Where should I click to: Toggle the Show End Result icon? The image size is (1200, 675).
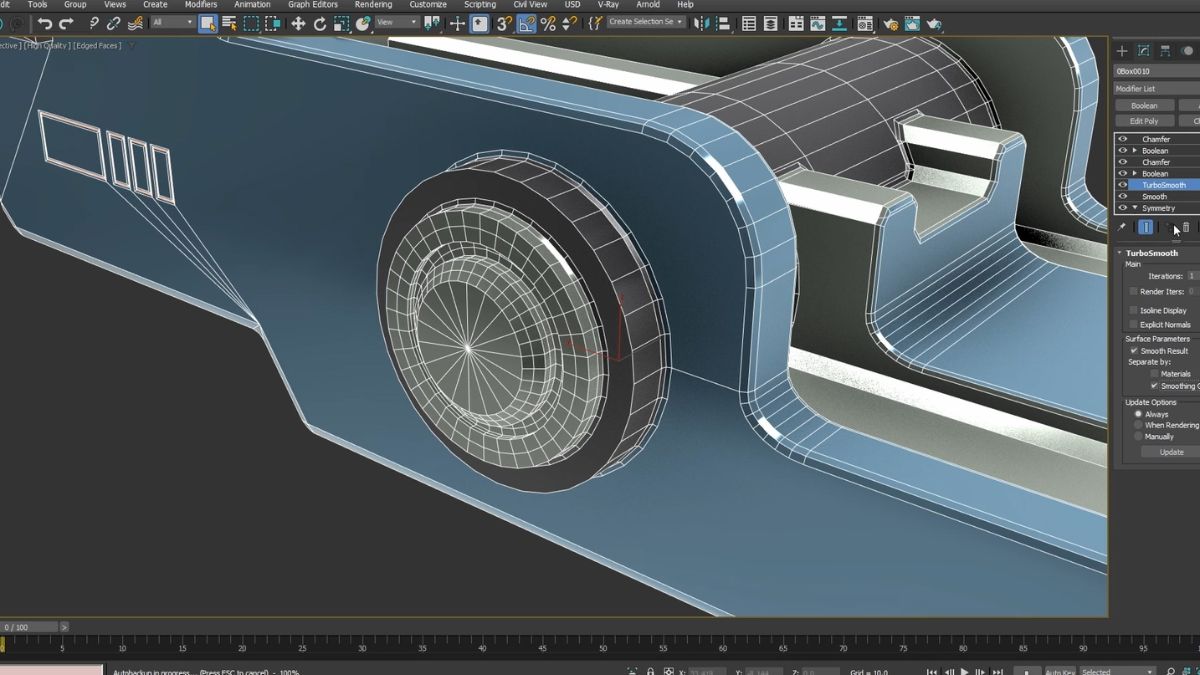point(1146,227)
